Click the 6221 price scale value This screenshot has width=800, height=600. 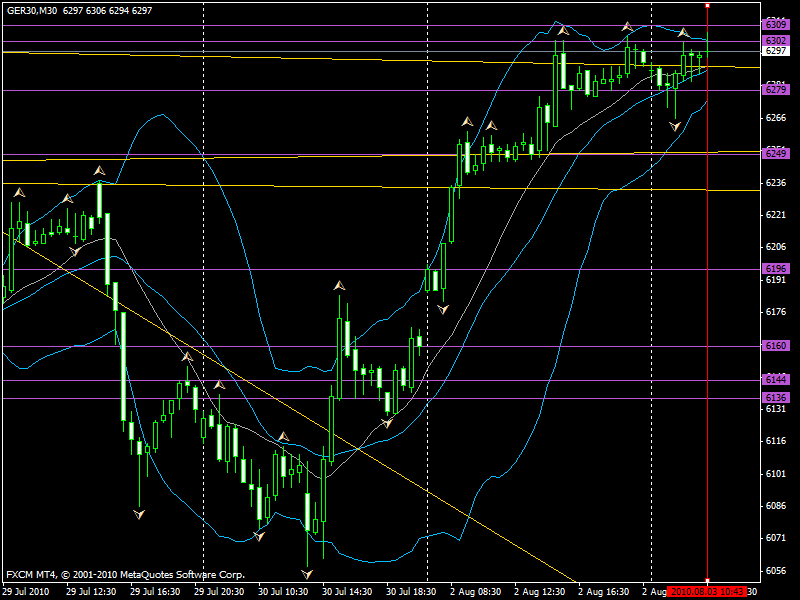point(776,215)
